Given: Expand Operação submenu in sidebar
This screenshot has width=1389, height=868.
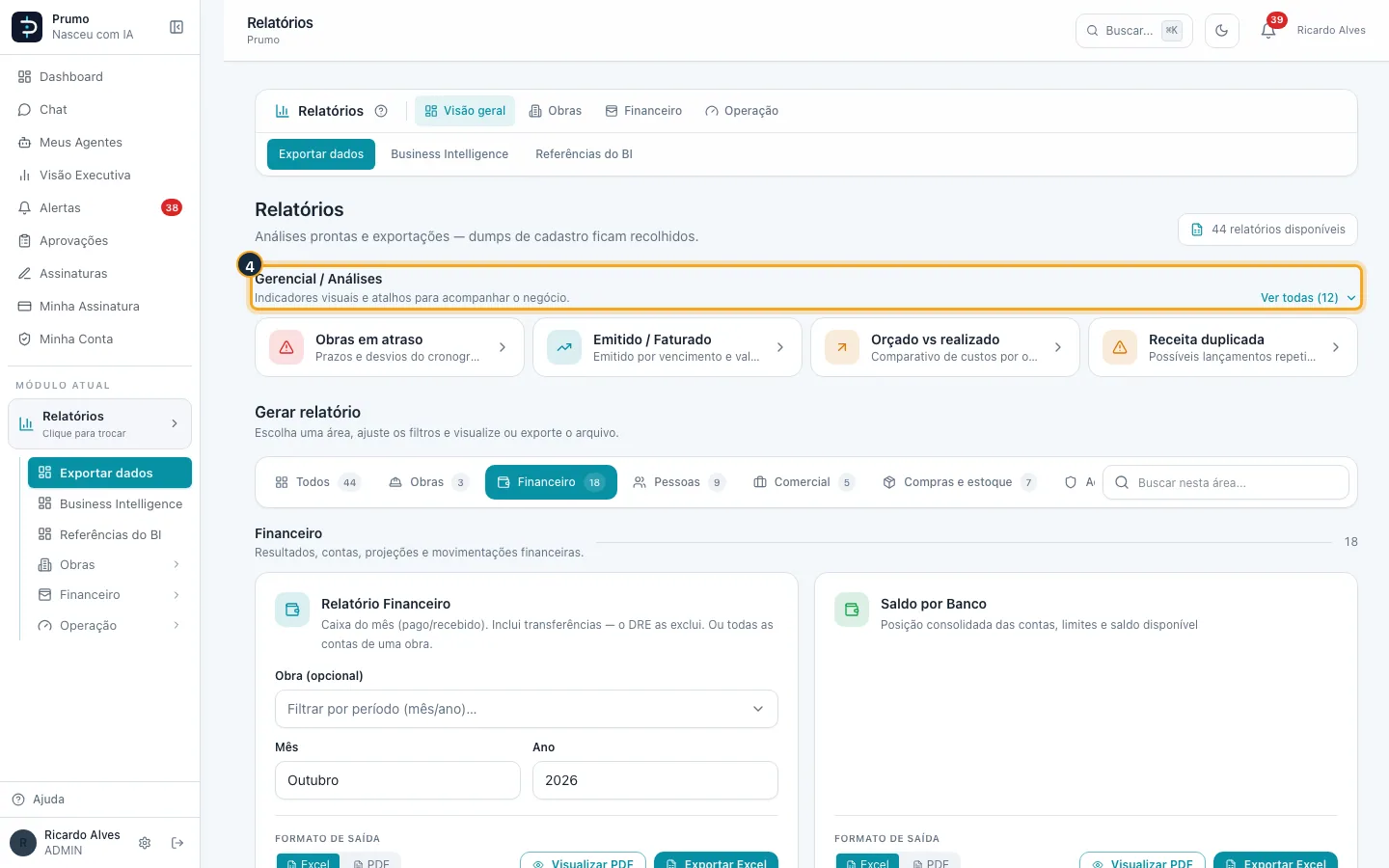Looking at the screenshot, I should point(110,626).
